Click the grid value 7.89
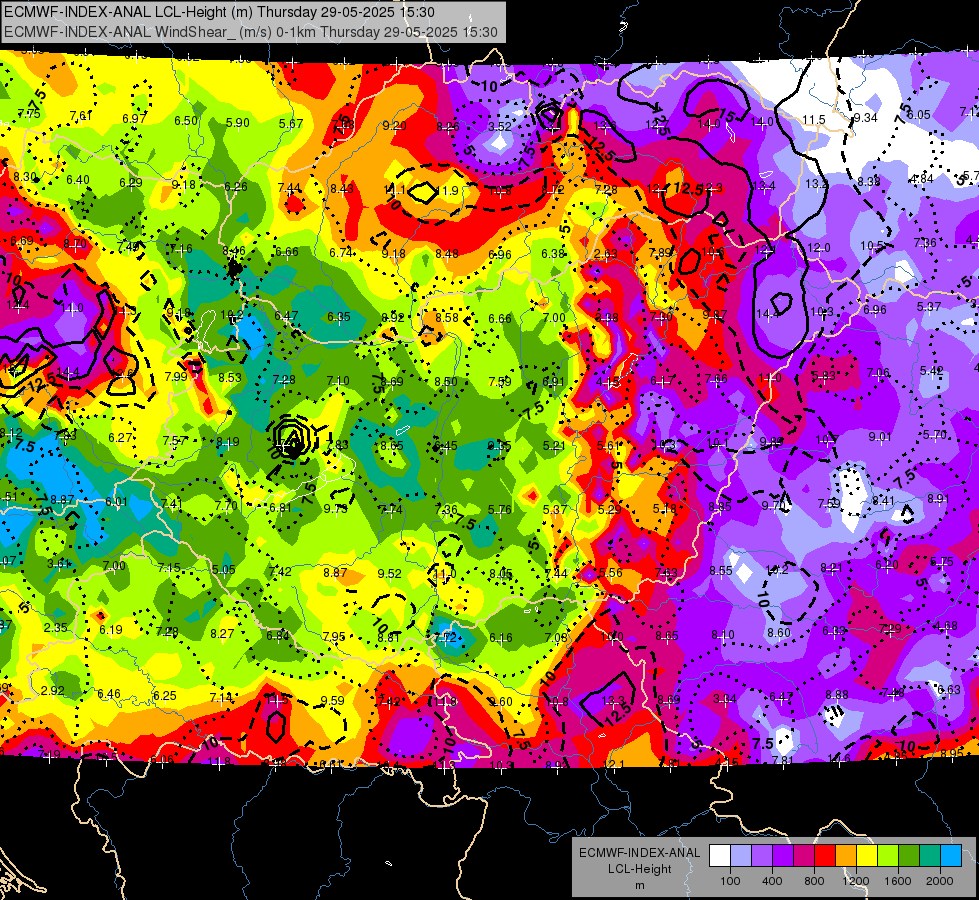 (x=661, y=252)
